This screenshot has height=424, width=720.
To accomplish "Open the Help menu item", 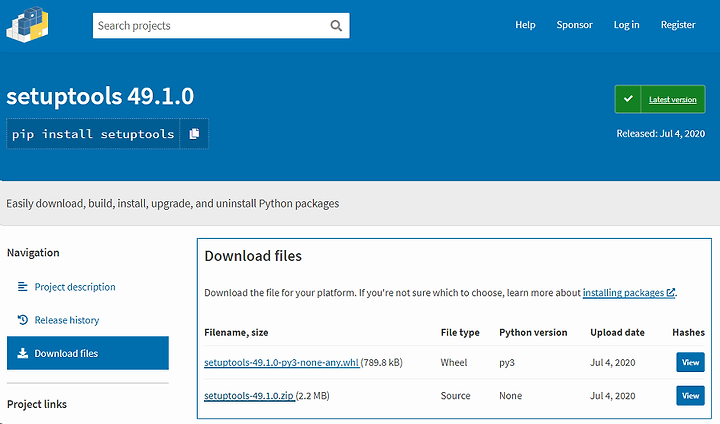I will point(525,25).
